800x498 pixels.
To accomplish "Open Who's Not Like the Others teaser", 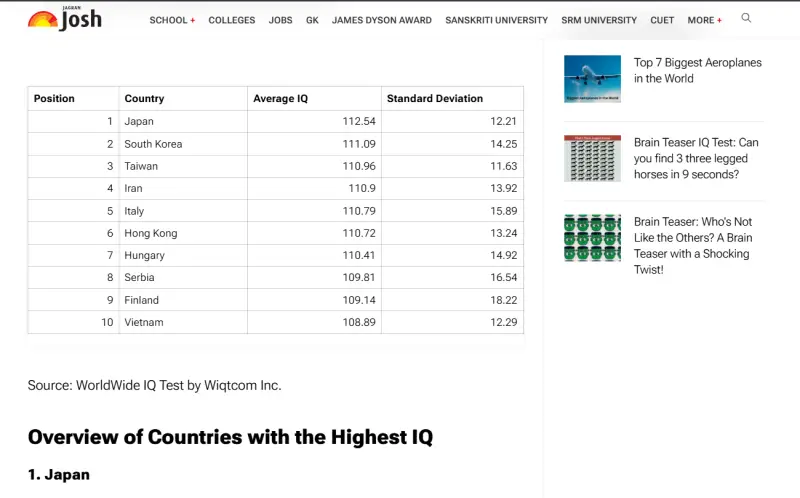I will click(x=692, y=245).
